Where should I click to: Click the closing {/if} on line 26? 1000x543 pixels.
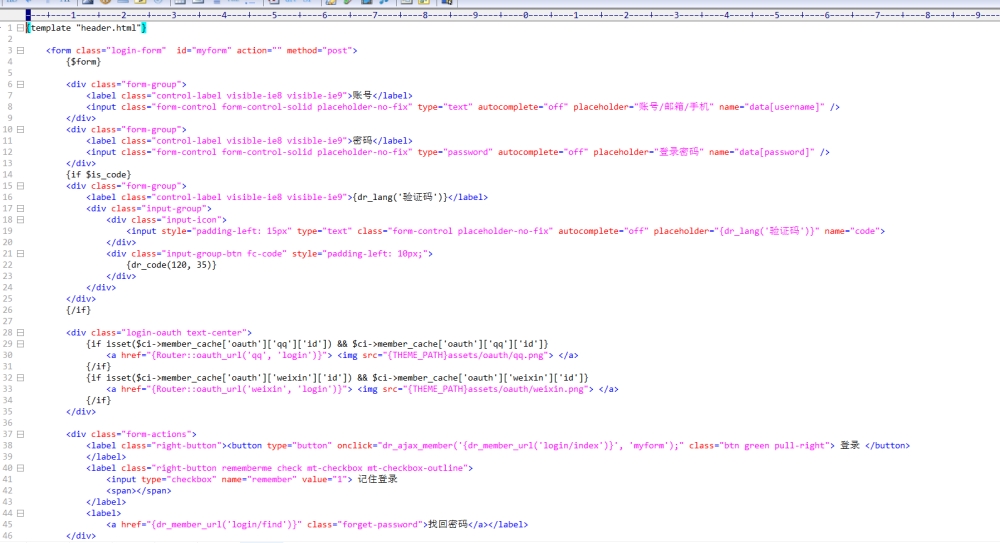78,310
